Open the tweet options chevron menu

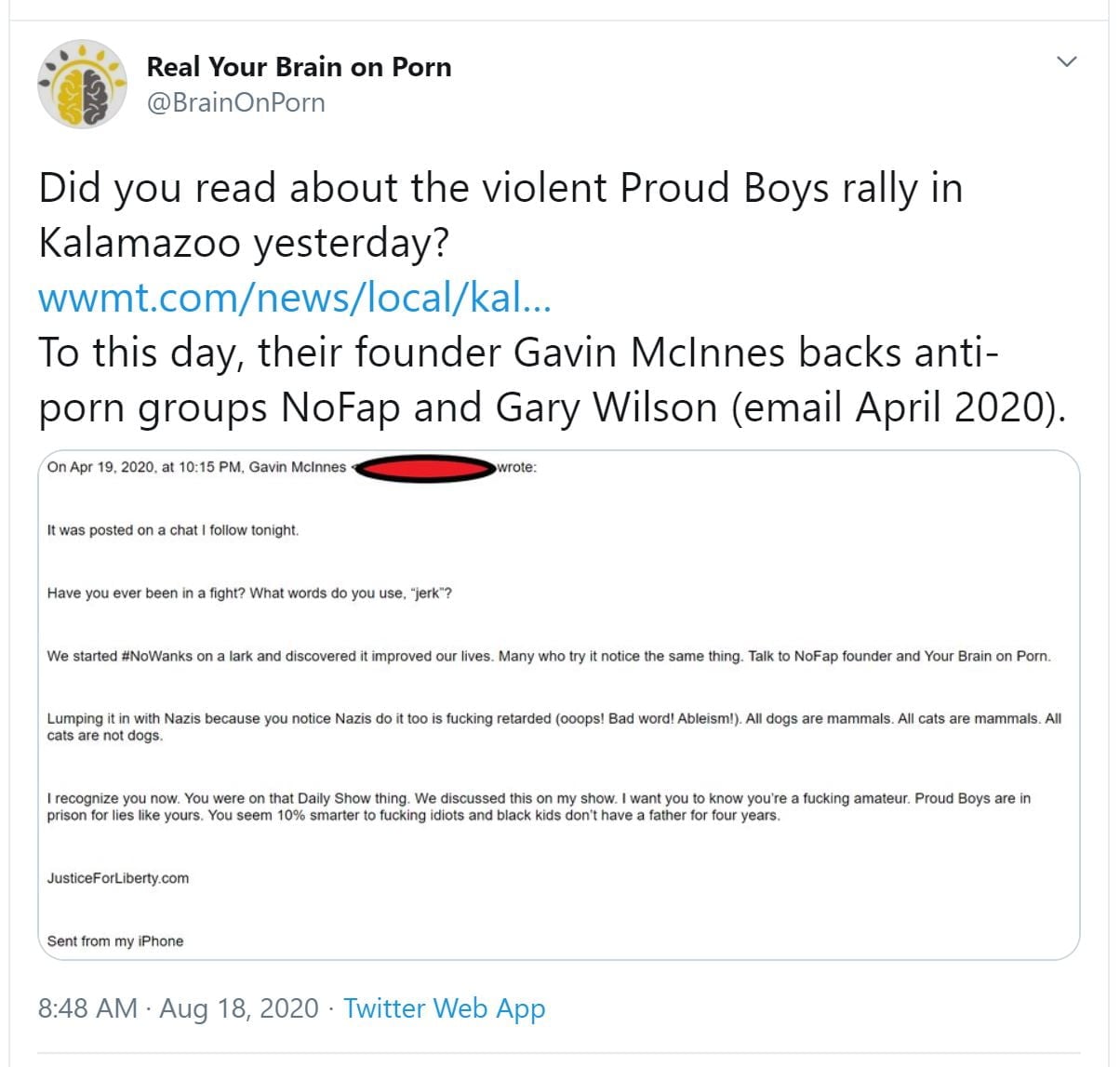pyautogui.click(x=1067, y=62)
